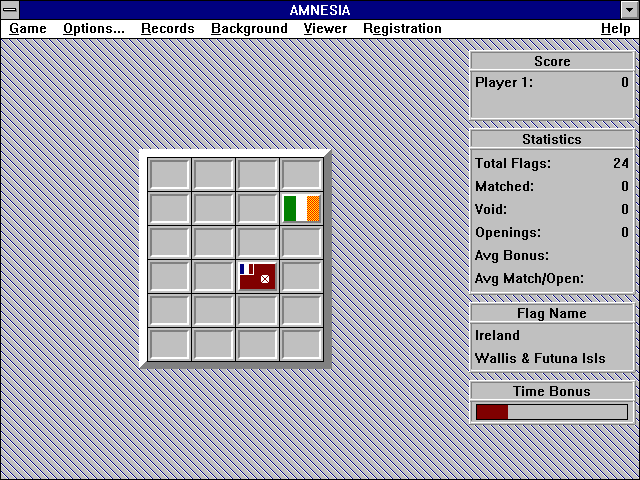Open the Viewer menu
The width and height of the screenshot is (640, 480).
pyautogui.click(x=325, y=29)
